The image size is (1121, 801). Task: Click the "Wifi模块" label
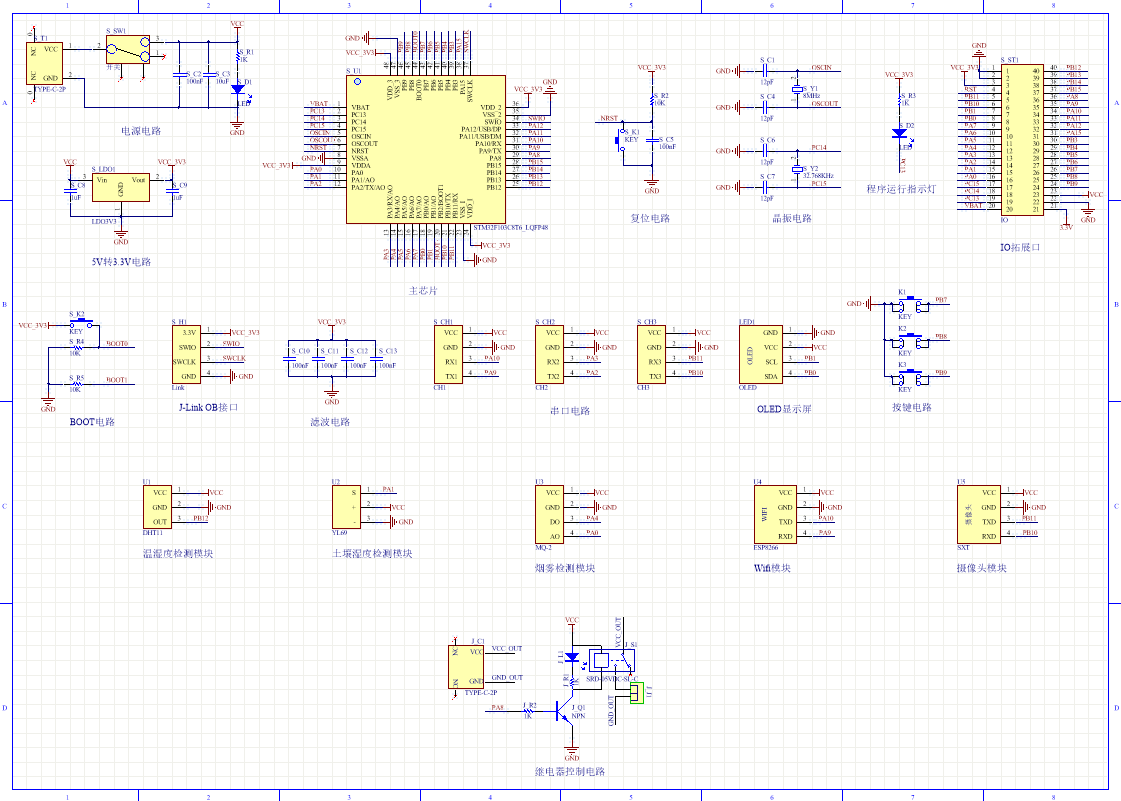(x=772, y=568)
